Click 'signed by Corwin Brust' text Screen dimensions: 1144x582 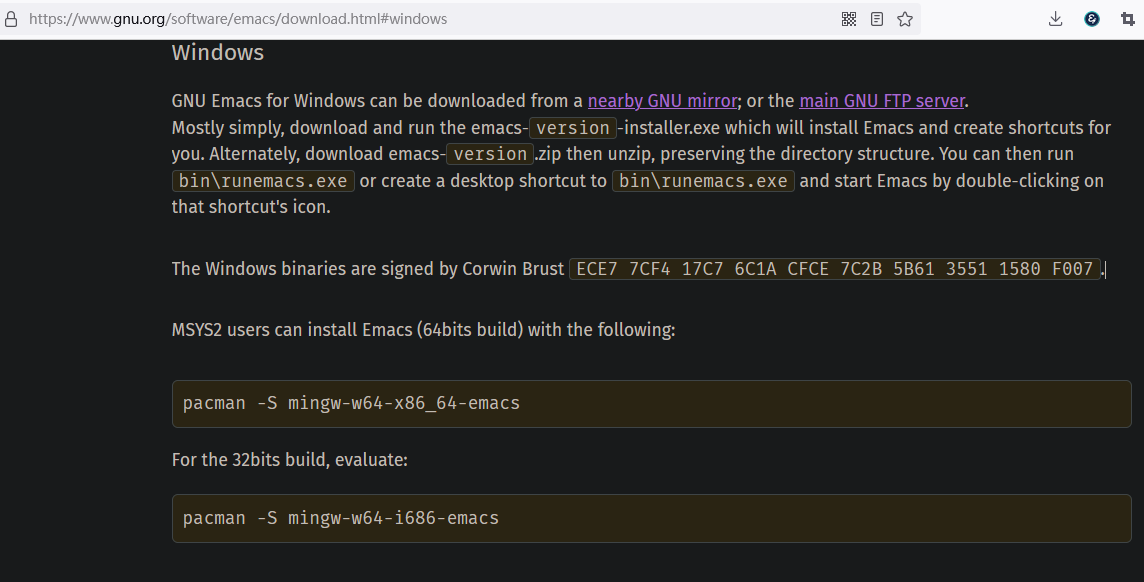point(472,269)
